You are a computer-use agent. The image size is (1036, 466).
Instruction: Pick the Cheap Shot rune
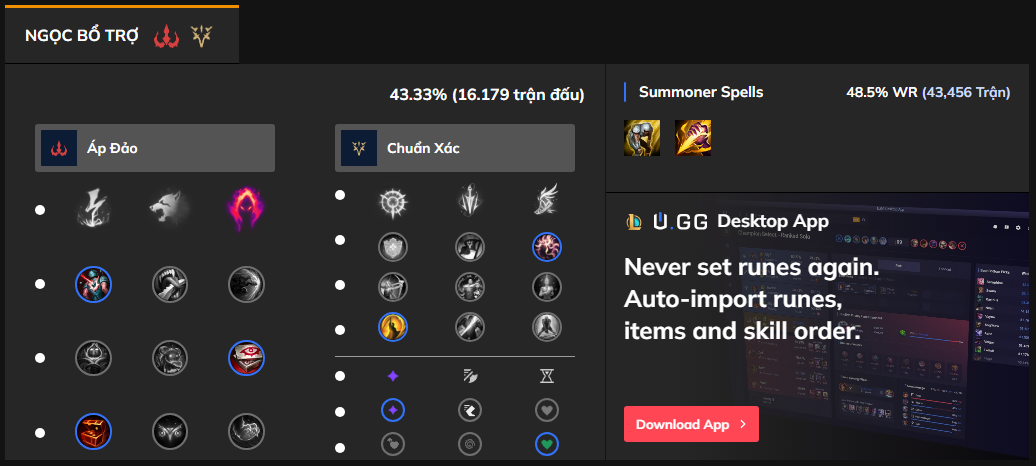pyautogui.click(x=94, y=284)
